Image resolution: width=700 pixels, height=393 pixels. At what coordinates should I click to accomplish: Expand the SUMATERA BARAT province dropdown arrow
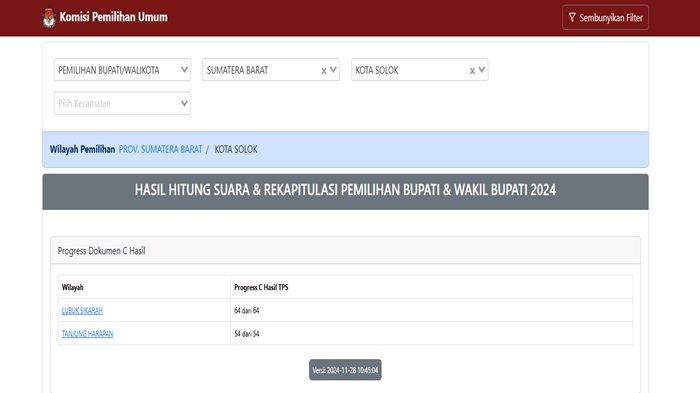pos(333,70)
